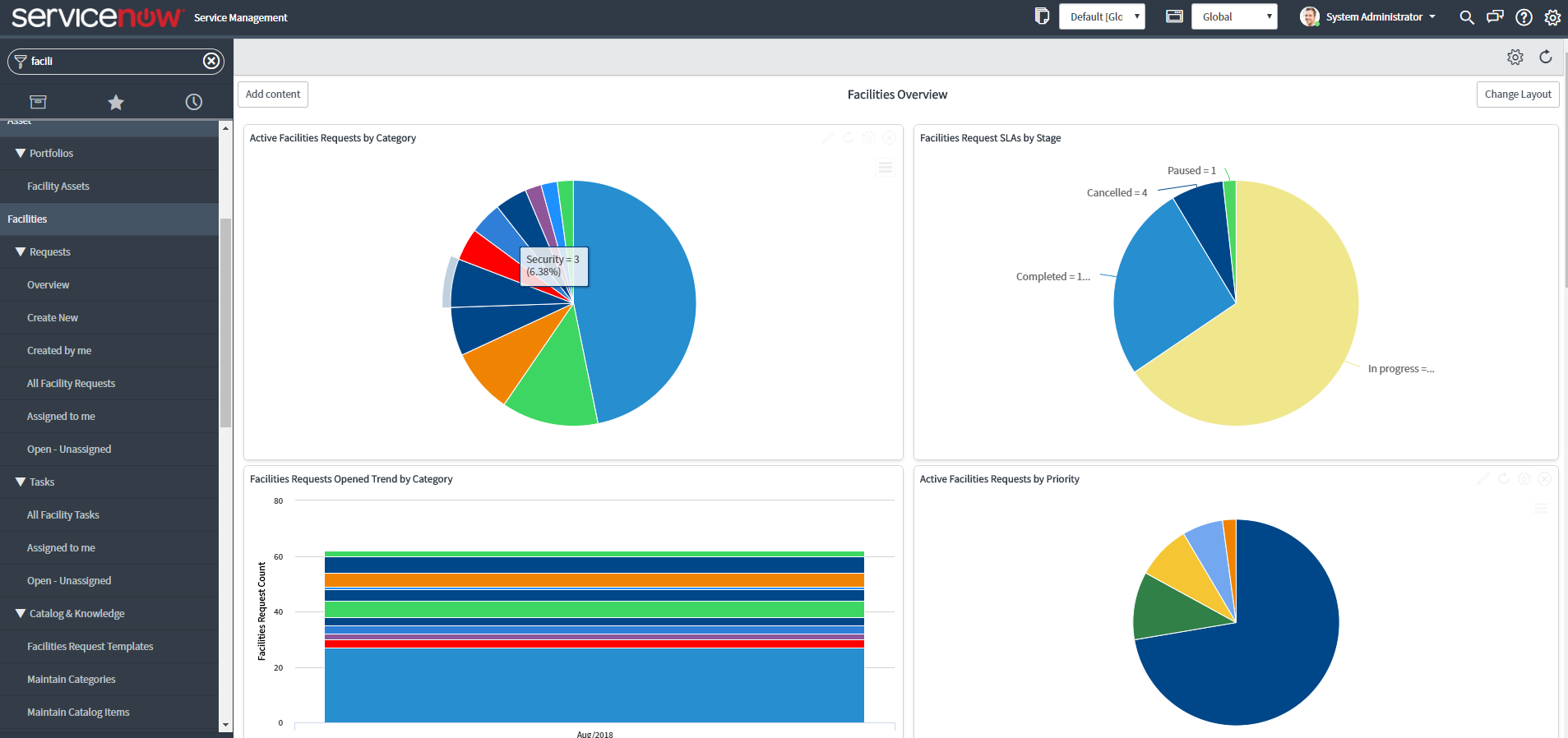Open the Default update set dropdown

(x=1102, y=16)
